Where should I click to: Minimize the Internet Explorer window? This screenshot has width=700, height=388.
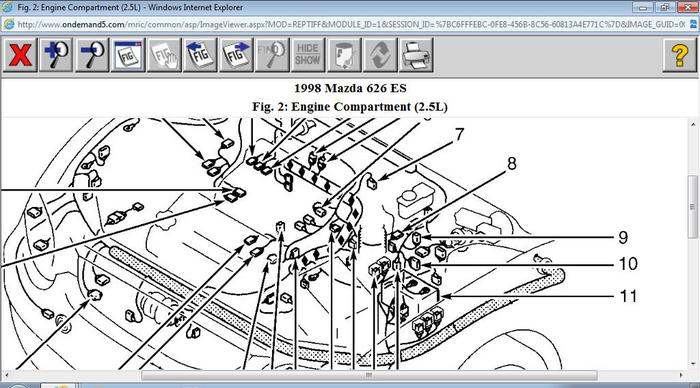(643, 7)
